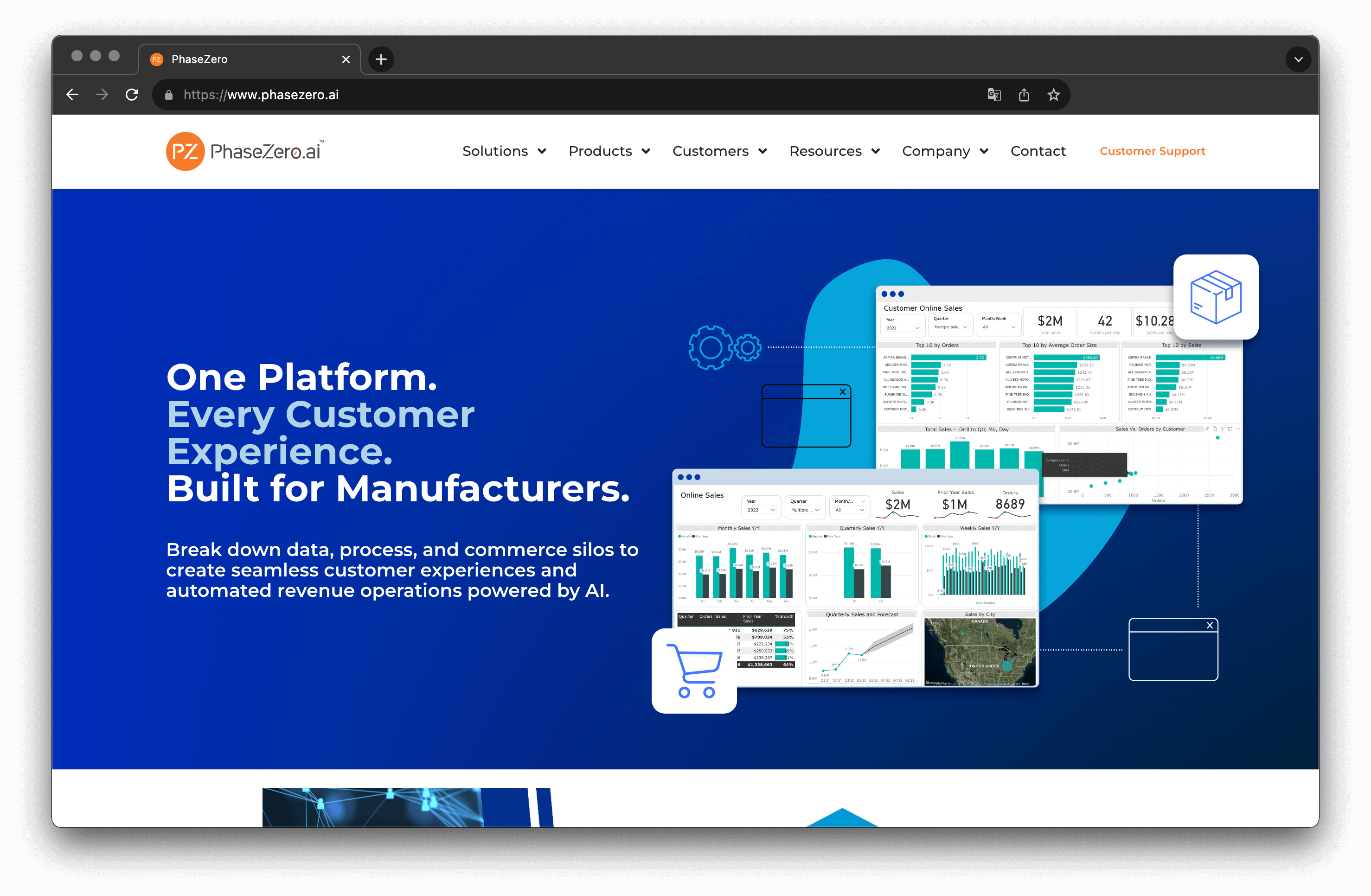Expand the Products dropdown arrow
The width and height of the screenshot is (1371, 896).
[x=646, y=152]
